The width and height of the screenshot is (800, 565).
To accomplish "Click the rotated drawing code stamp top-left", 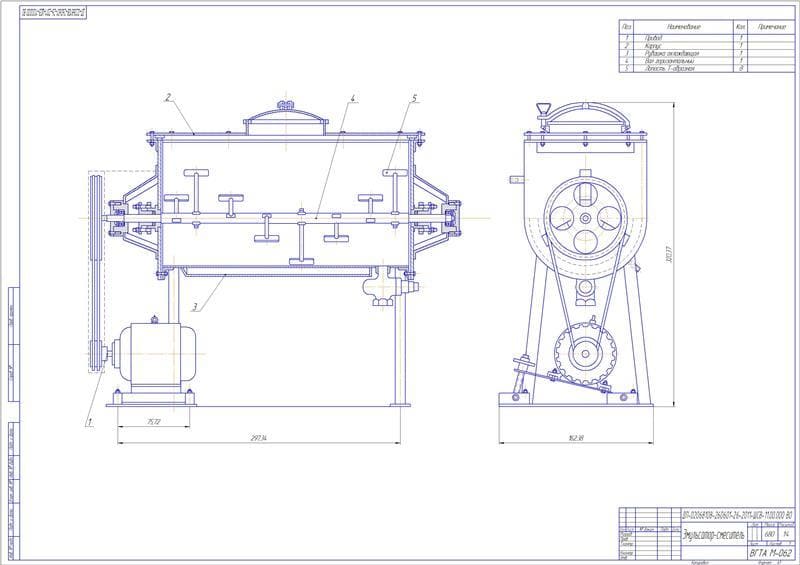I will click(53, 13).
